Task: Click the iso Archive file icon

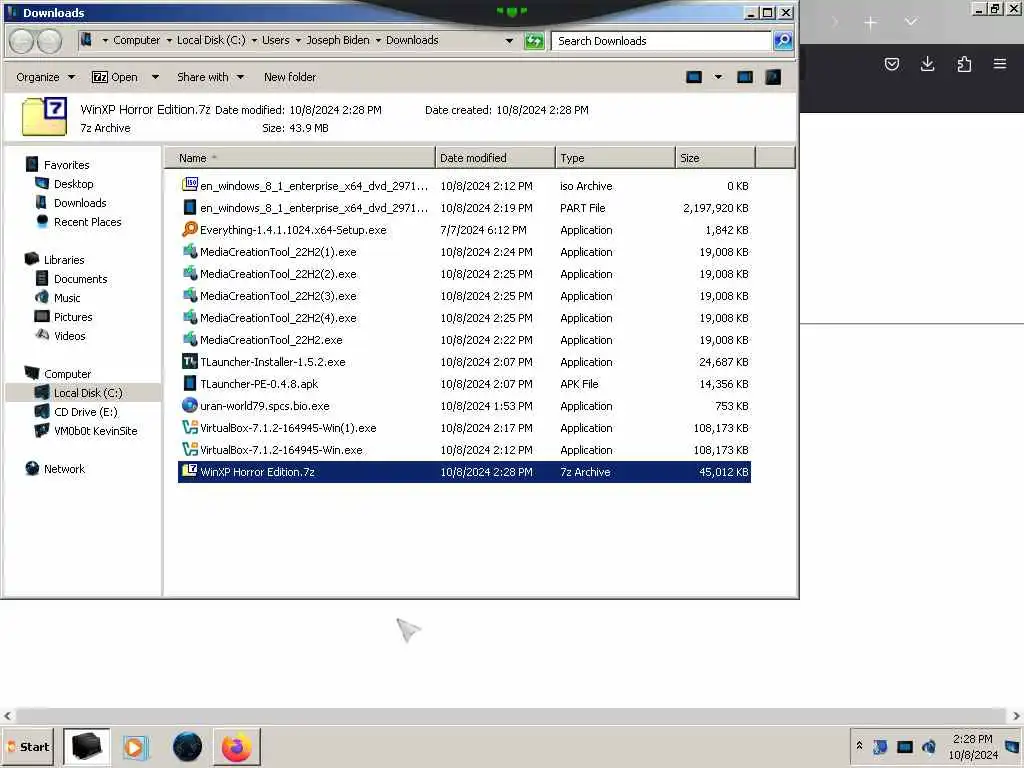Action: tap(189, 185)
